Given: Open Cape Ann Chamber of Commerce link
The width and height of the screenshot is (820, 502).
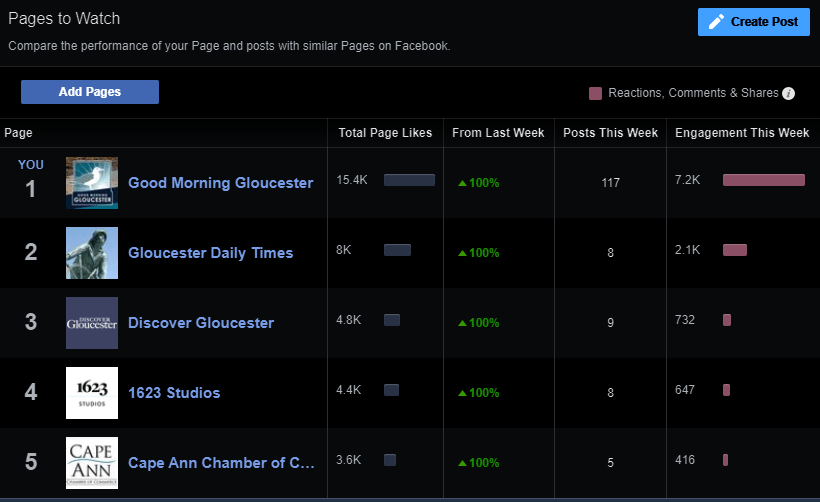Looking at the screenshot, I should 221,463.
